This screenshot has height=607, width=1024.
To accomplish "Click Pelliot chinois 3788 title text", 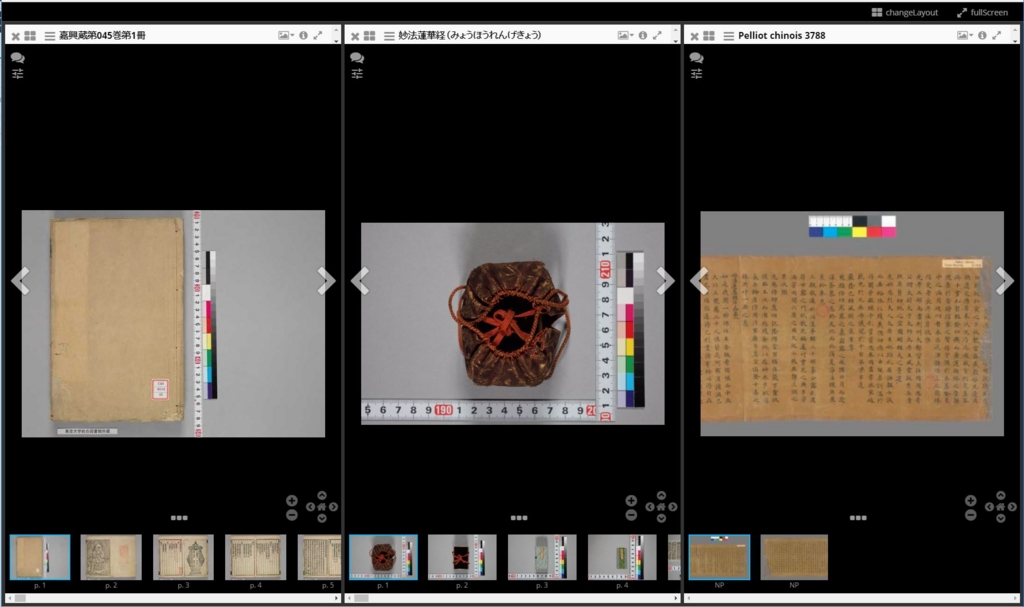I will 782,35.
